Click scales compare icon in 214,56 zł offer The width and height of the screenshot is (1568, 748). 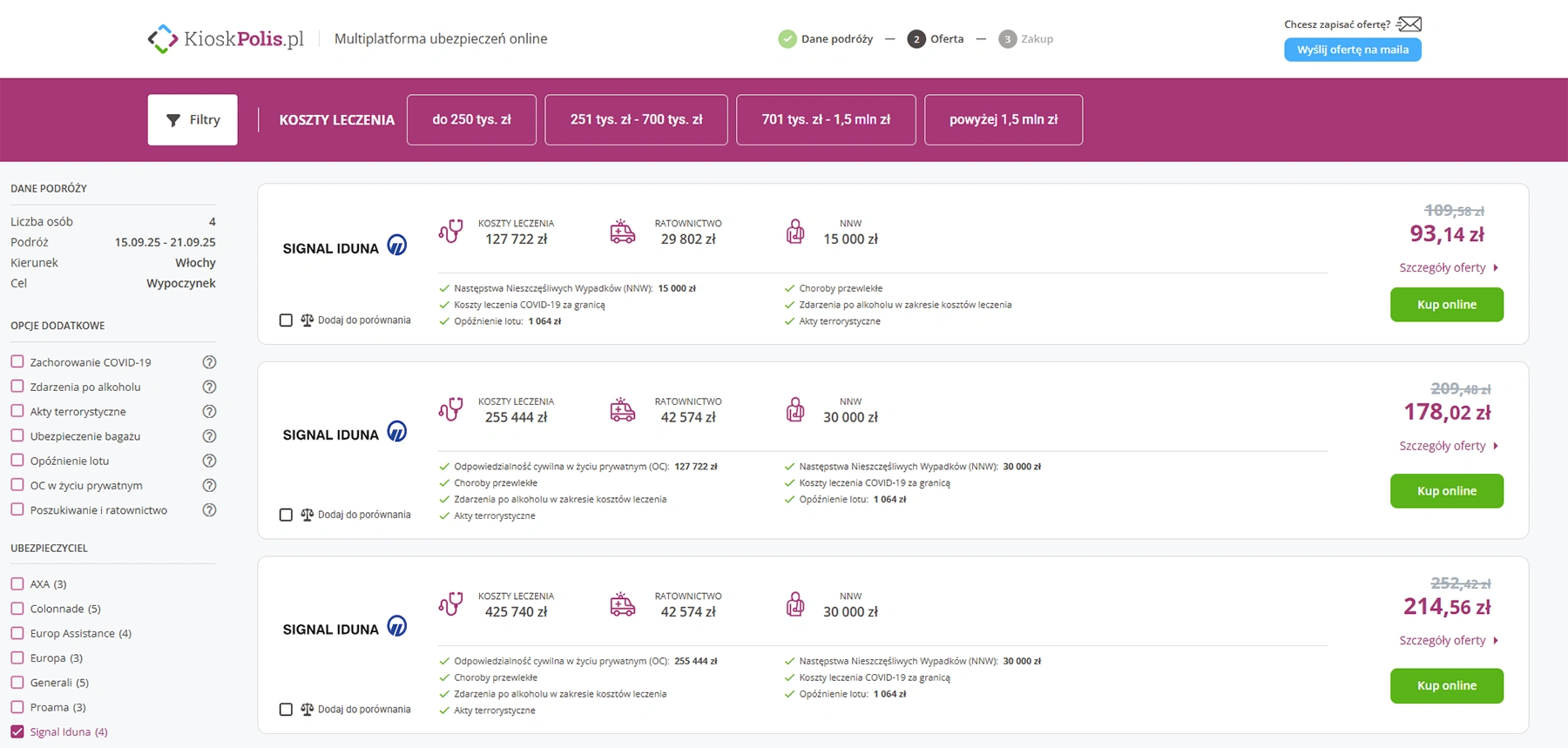pos(307,710)
